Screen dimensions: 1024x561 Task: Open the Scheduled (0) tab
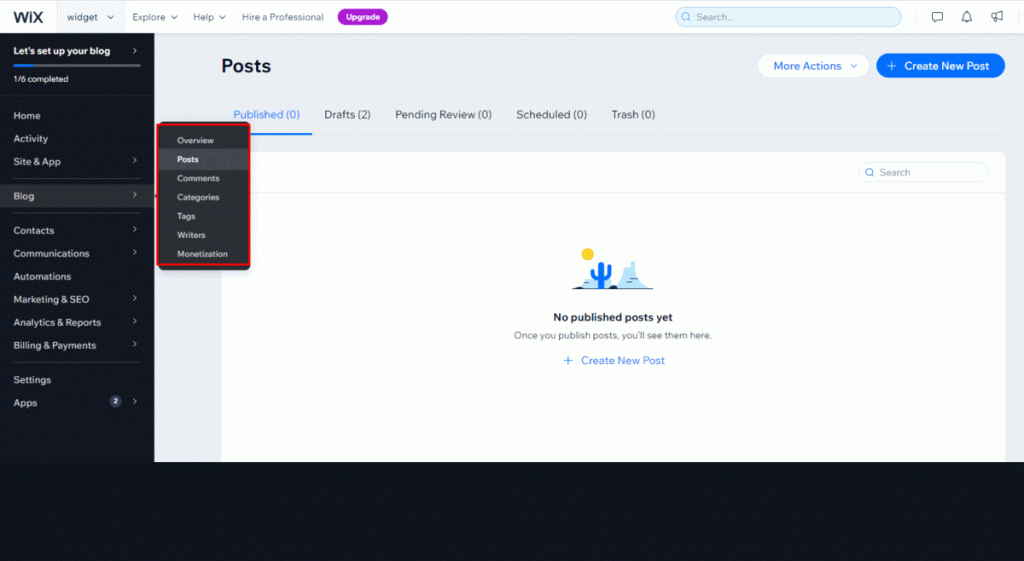(551, 115)
